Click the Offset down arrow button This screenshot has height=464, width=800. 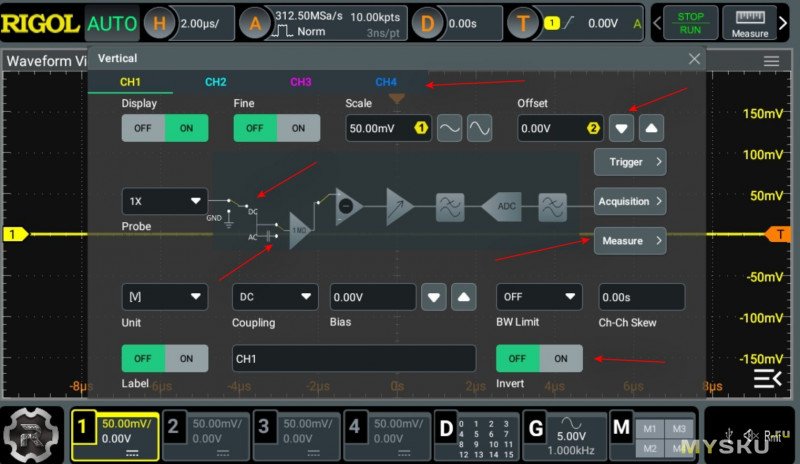(x=623, y=128)
